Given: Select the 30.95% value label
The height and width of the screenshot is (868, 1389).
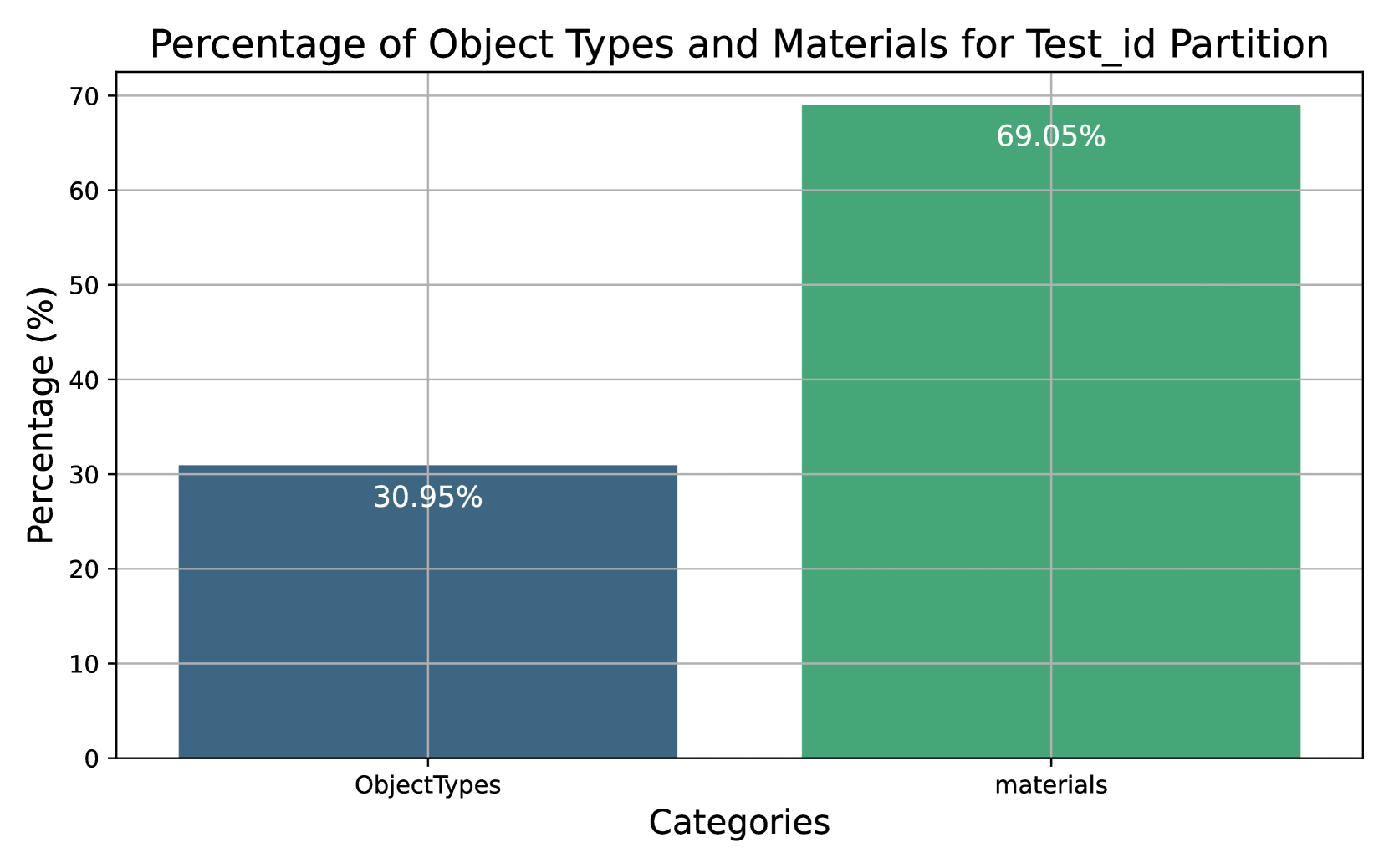Looking at the screenshot, I should [x=427, y=498].
